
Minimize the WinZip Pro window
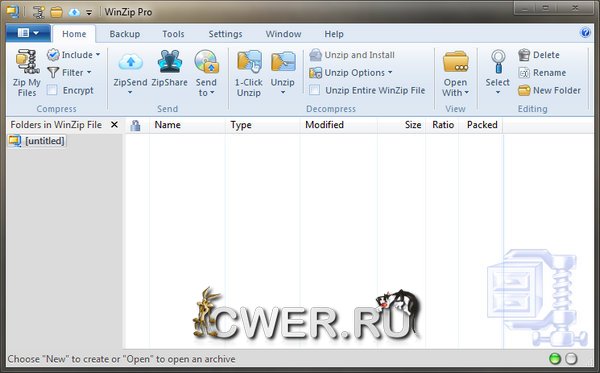526,8
